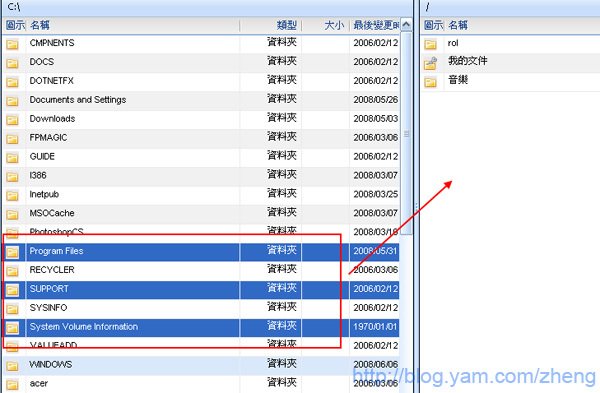Viewport: 600px width, 393px height.
Task: Select the WINDOWS folder name
Action: (x=51, y=364)
